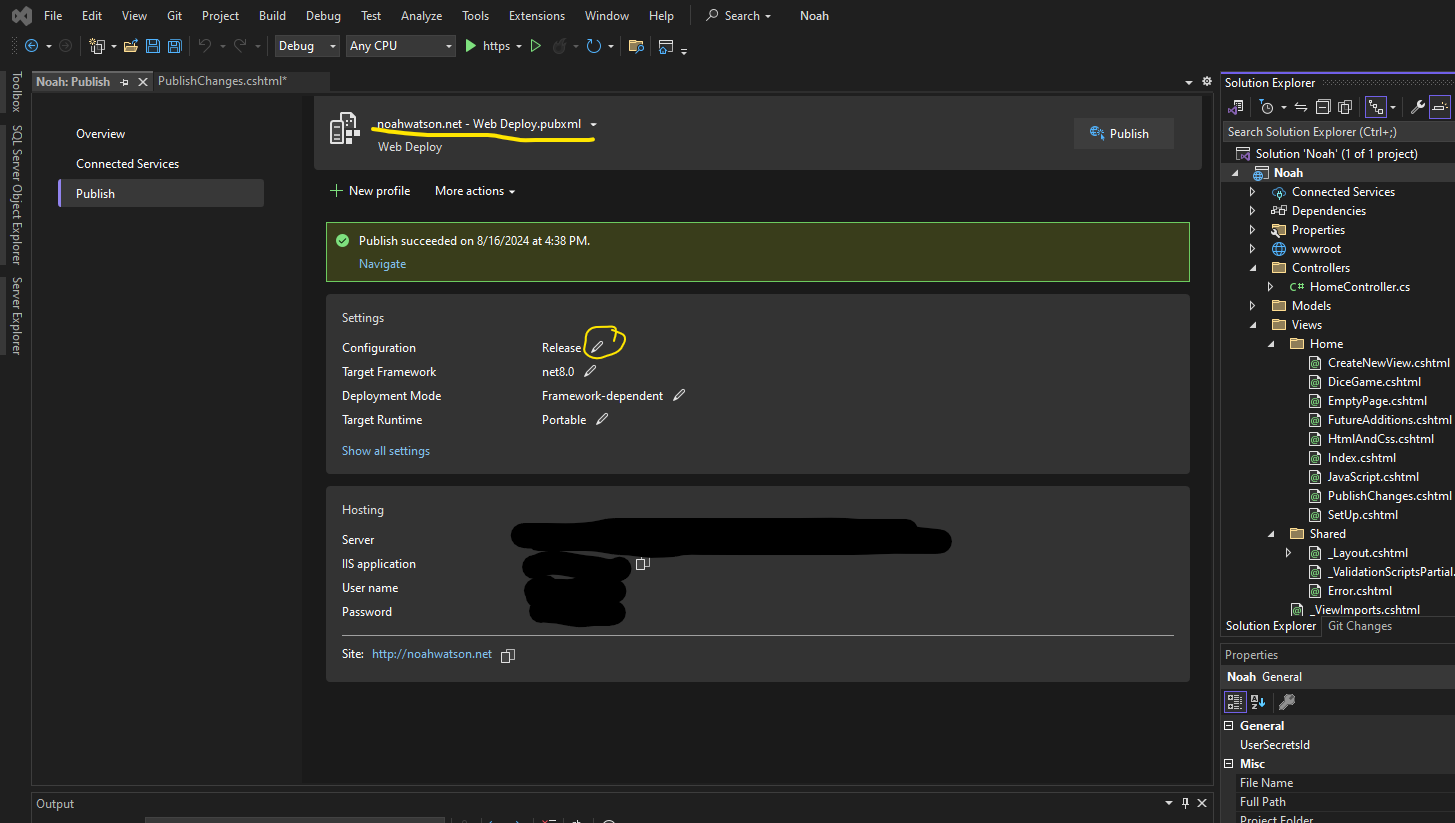This screenshot has width=1455, height=823.
Task: Copy the site URL with its copy icon
Action: (508, 655)
